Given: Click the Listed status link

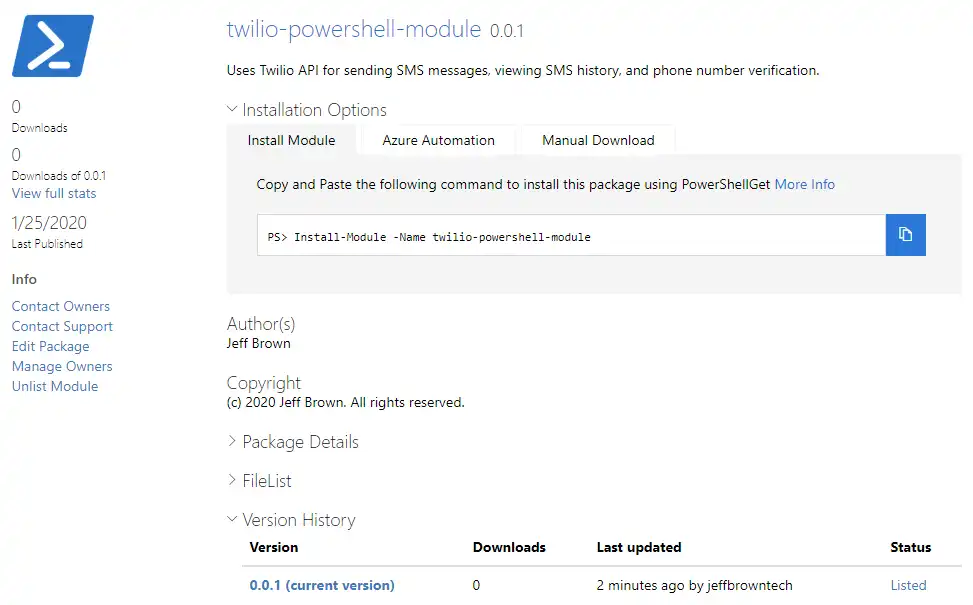Looking at the screenshot, I should 908,585.
